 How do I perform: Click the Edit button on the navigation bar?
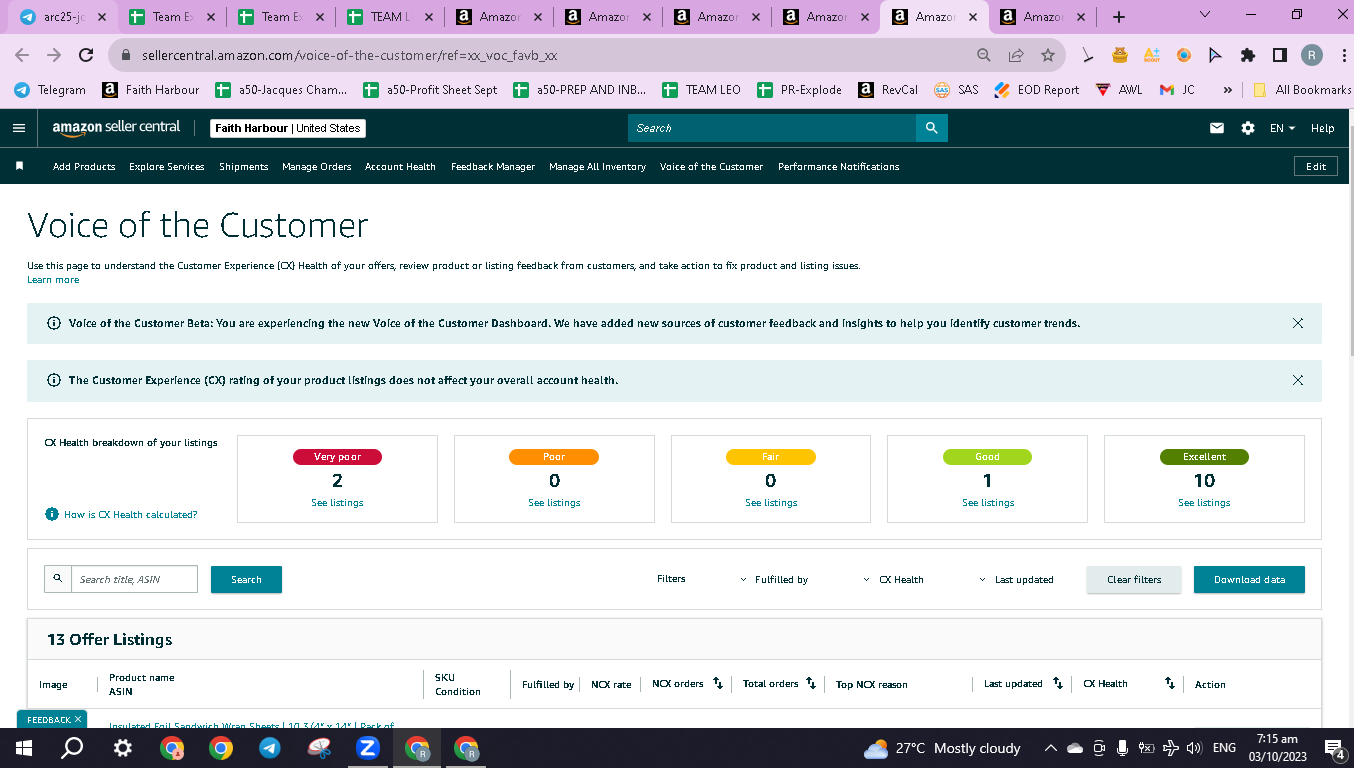tap(1316, 166)
